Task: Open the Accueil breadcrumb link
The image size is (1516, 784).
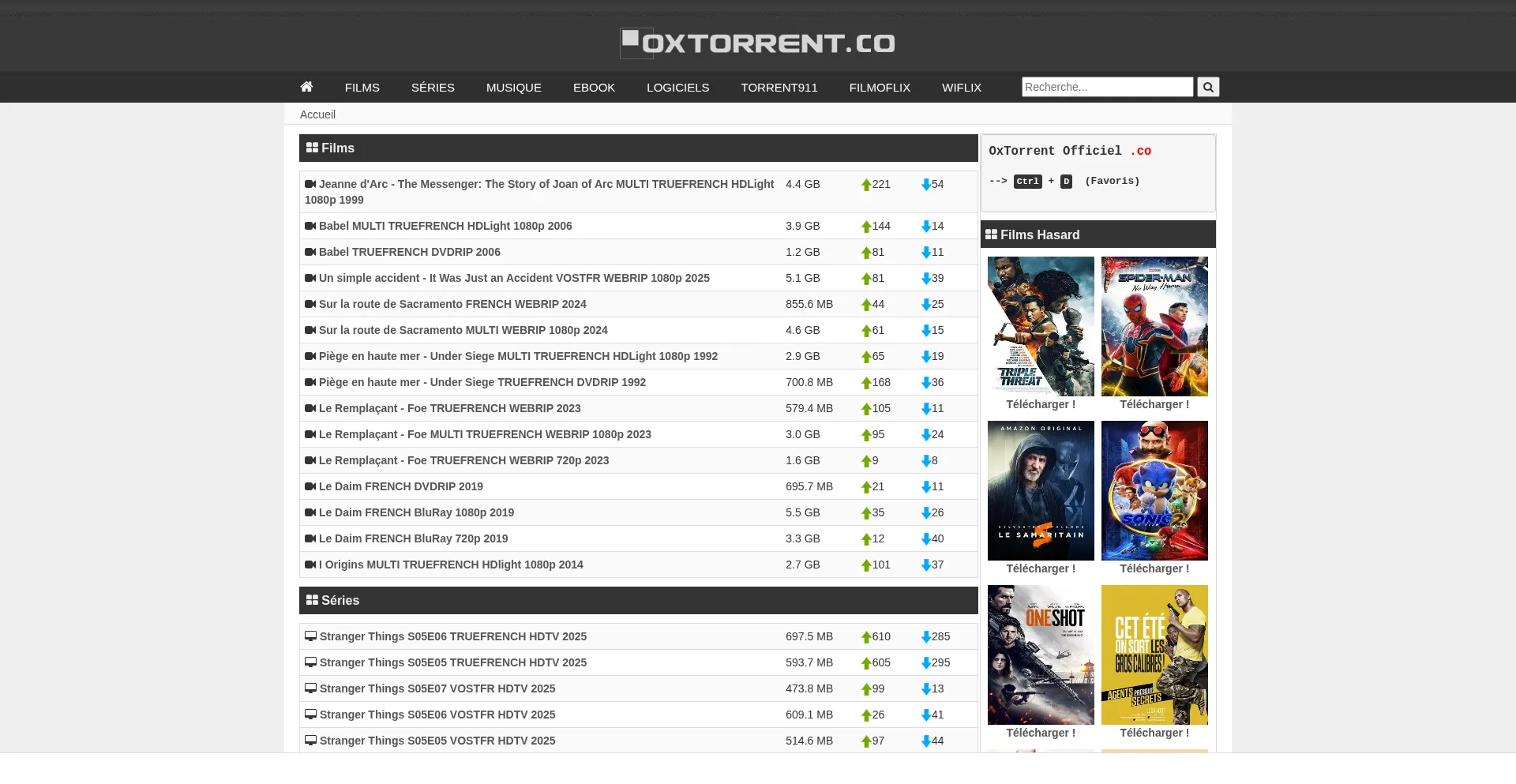Action: (317, 114)
